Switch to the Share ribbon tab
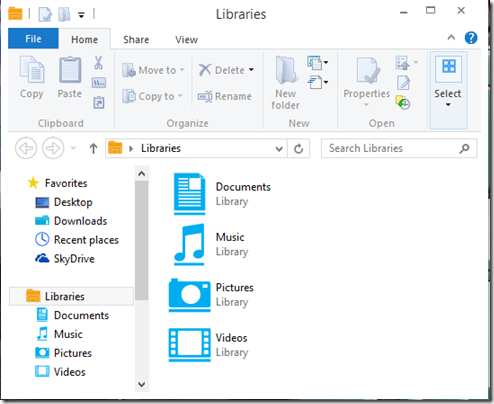 [136, 40]
